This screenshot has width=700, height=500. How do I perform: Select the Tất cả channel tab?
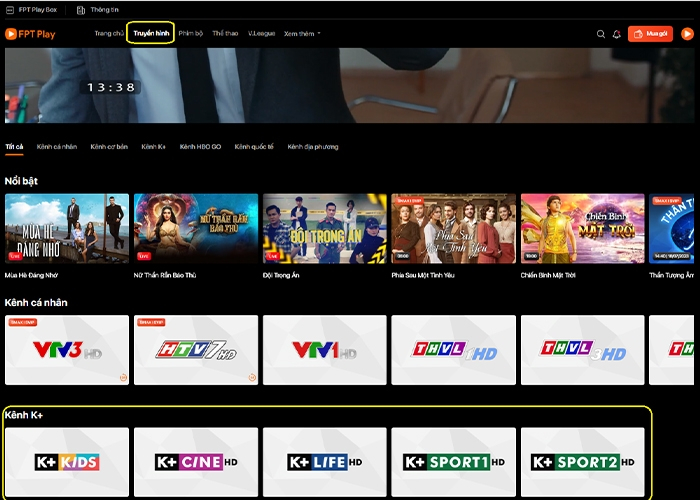(x=14, y=147)
